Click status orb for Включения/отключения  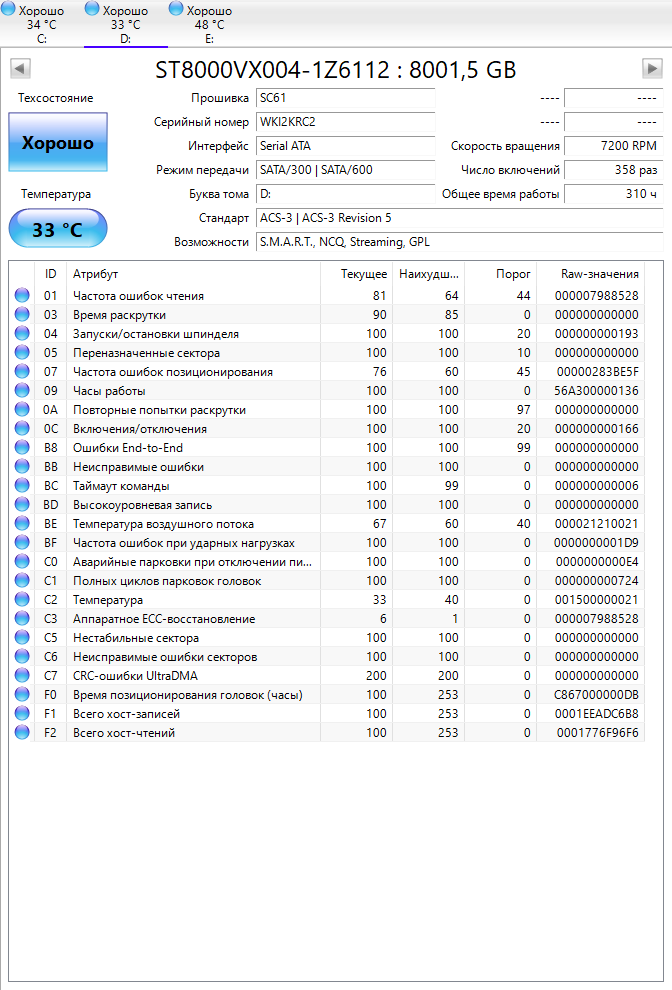[22, 428]
